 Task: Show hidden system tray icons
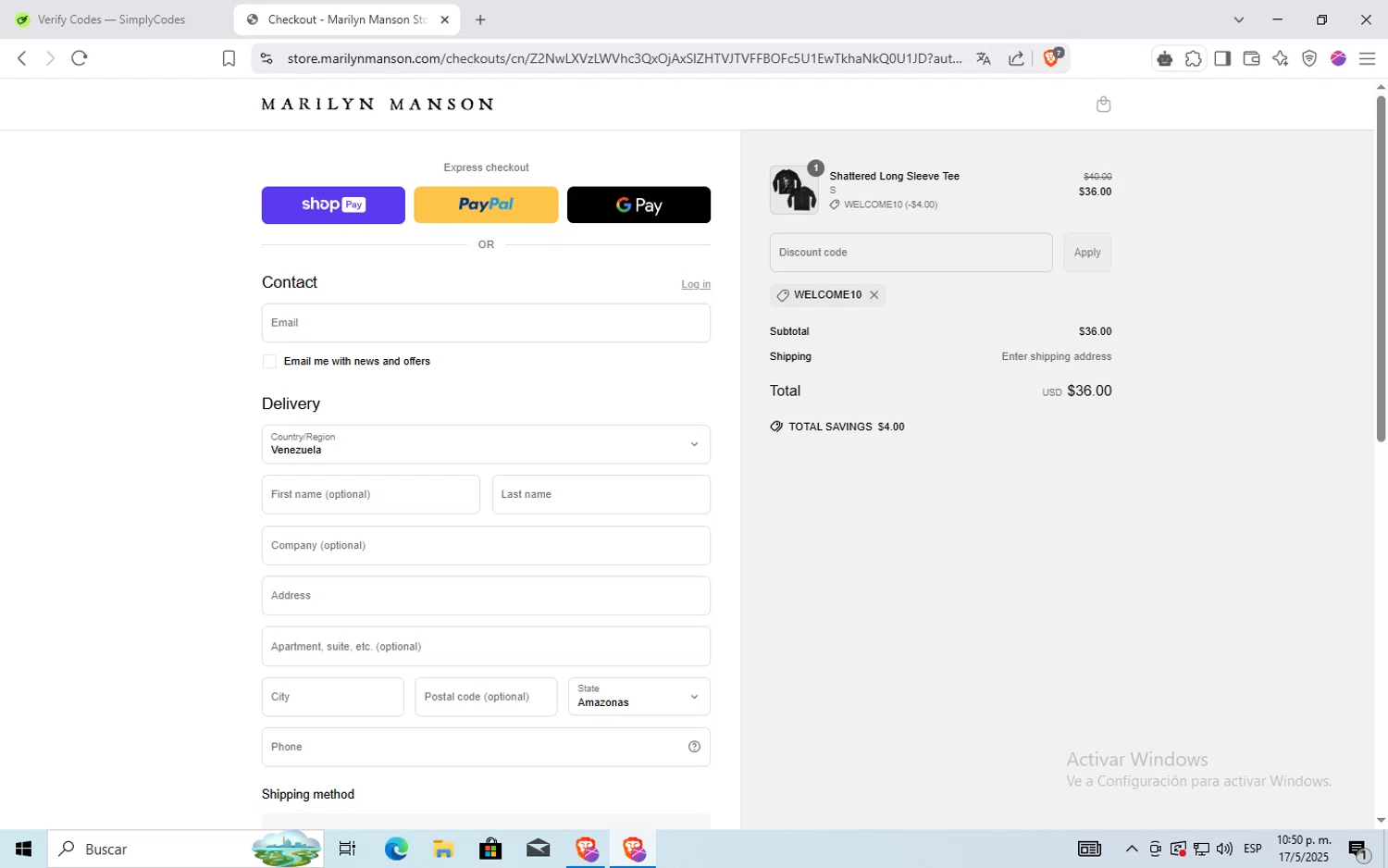tap(1131, 849)
